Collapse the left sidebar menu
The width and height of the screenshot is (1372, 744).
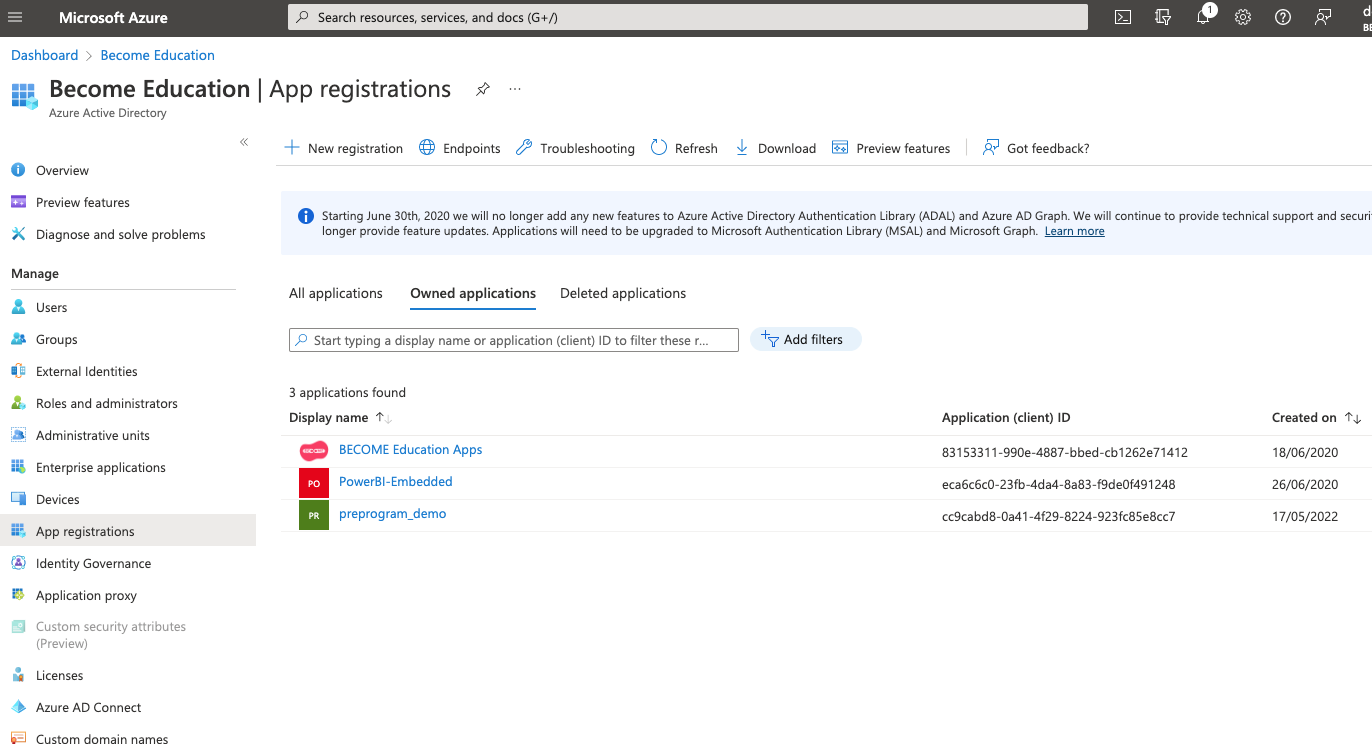point(244,143)
